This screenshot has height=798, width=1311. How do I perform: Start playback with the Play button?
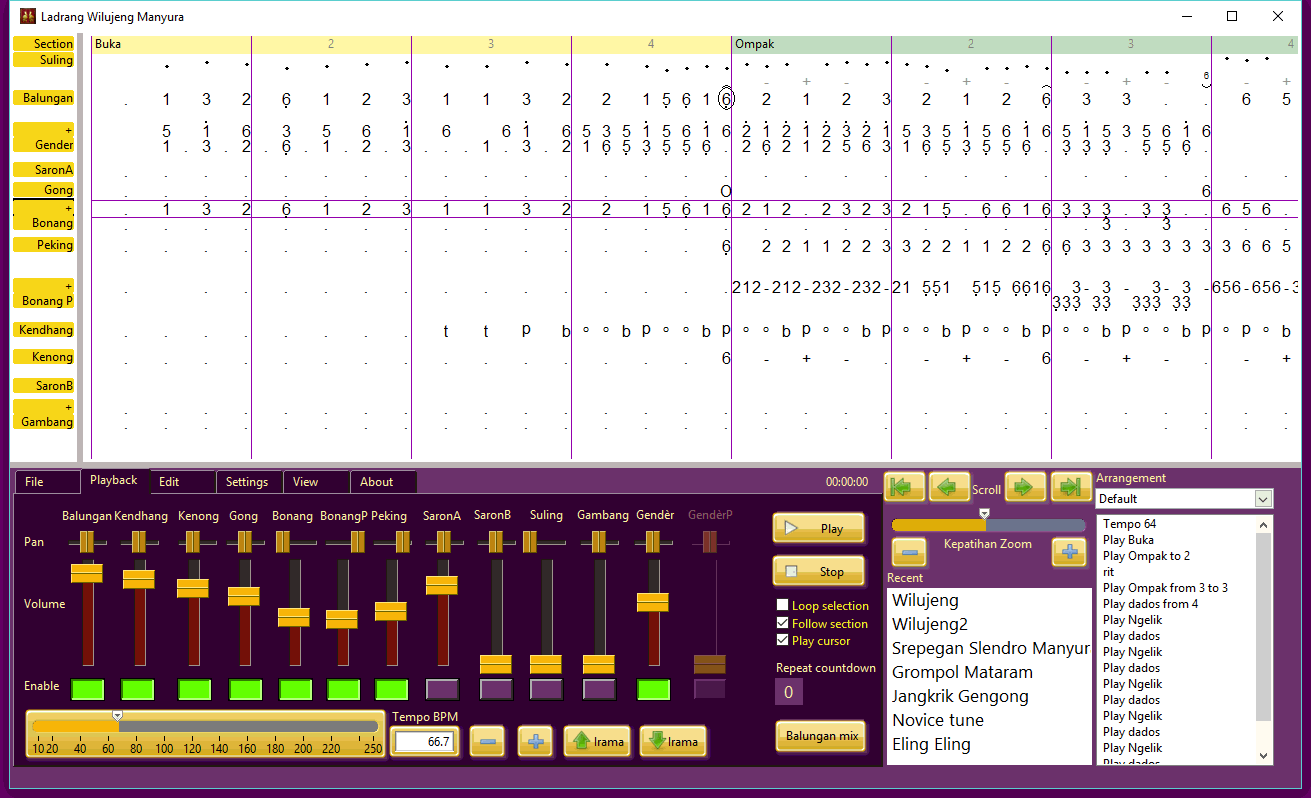click(x=818, y=528)
